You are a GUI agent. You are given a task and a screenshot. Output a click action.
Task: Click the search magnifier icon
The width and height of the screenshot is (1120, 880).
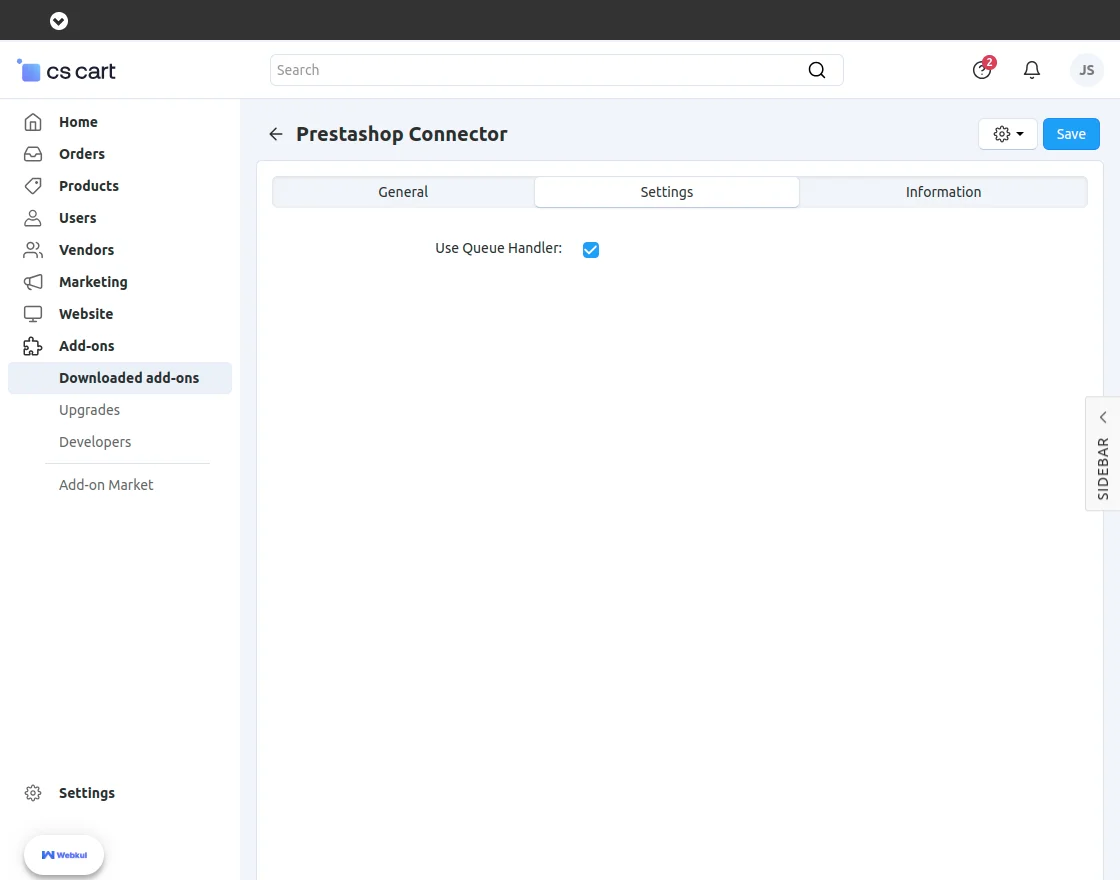pos(817,70)
